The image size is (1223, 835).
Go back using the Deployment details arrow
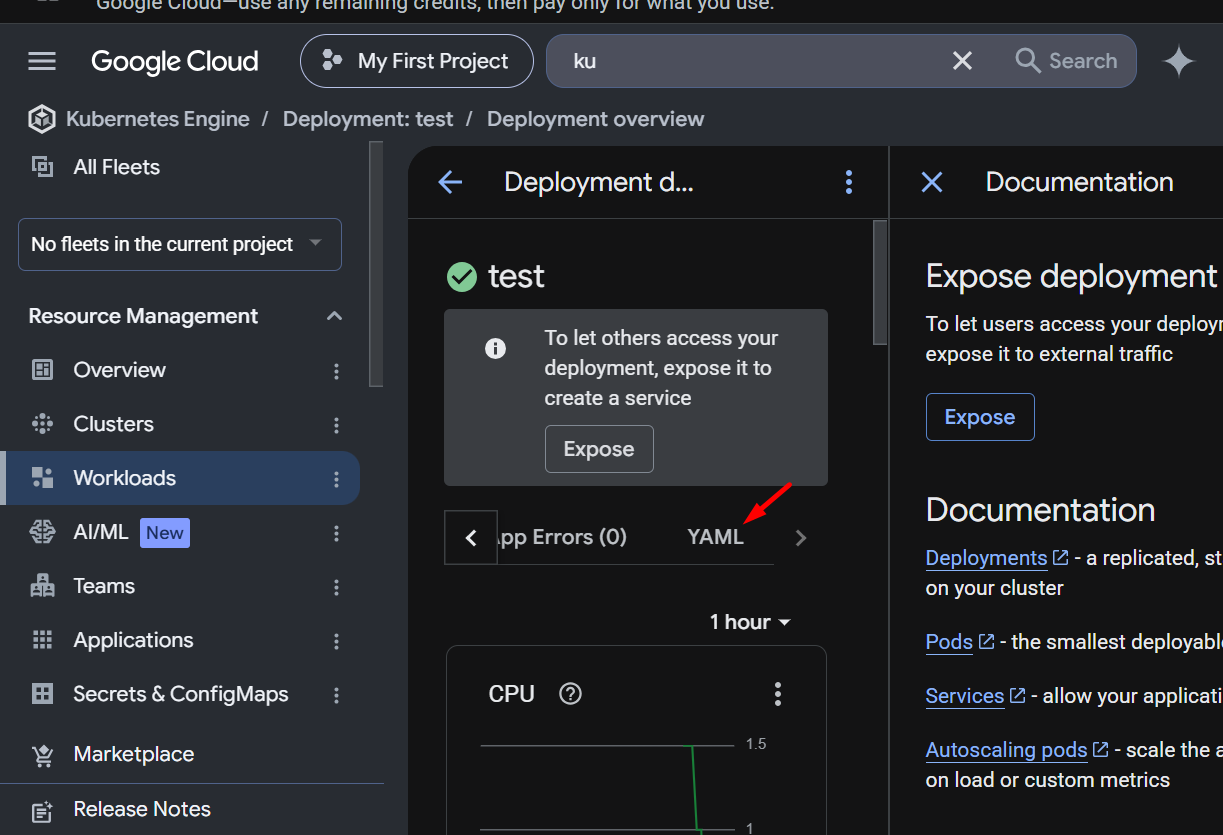pyautogui.click(x=451, y=182)
